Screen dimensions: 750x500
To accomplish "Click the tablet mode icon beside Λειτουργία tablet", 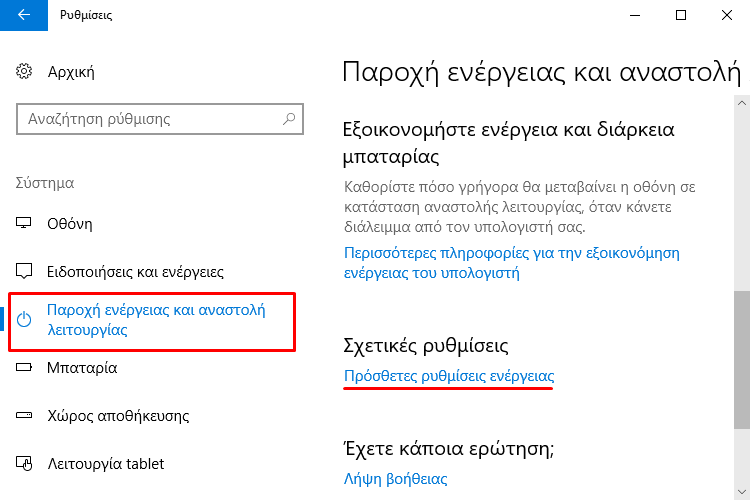I will (x=24, y=463).
